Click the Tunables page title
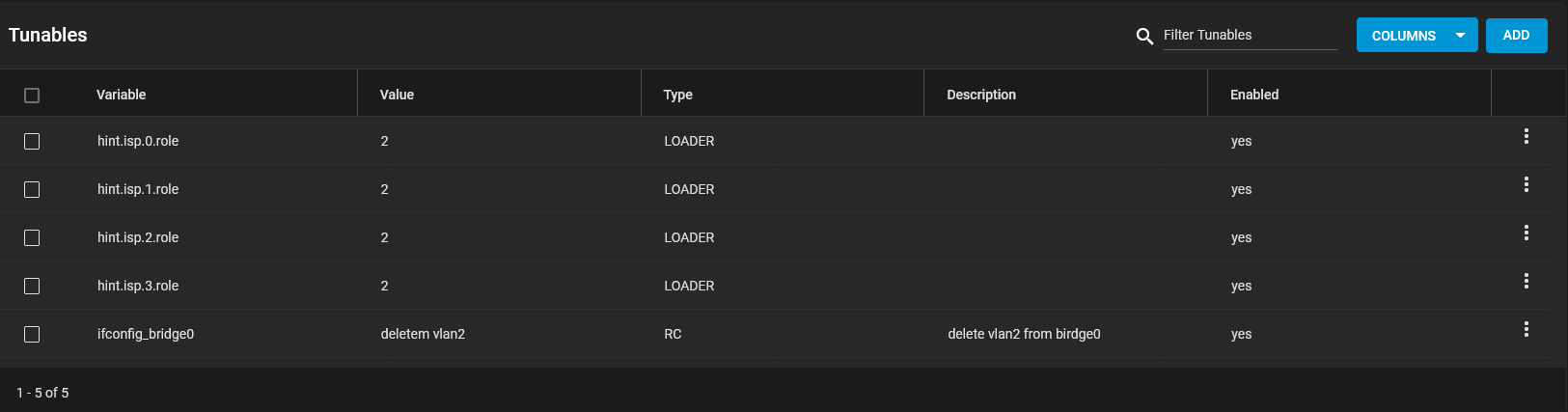 pos(48,35)
